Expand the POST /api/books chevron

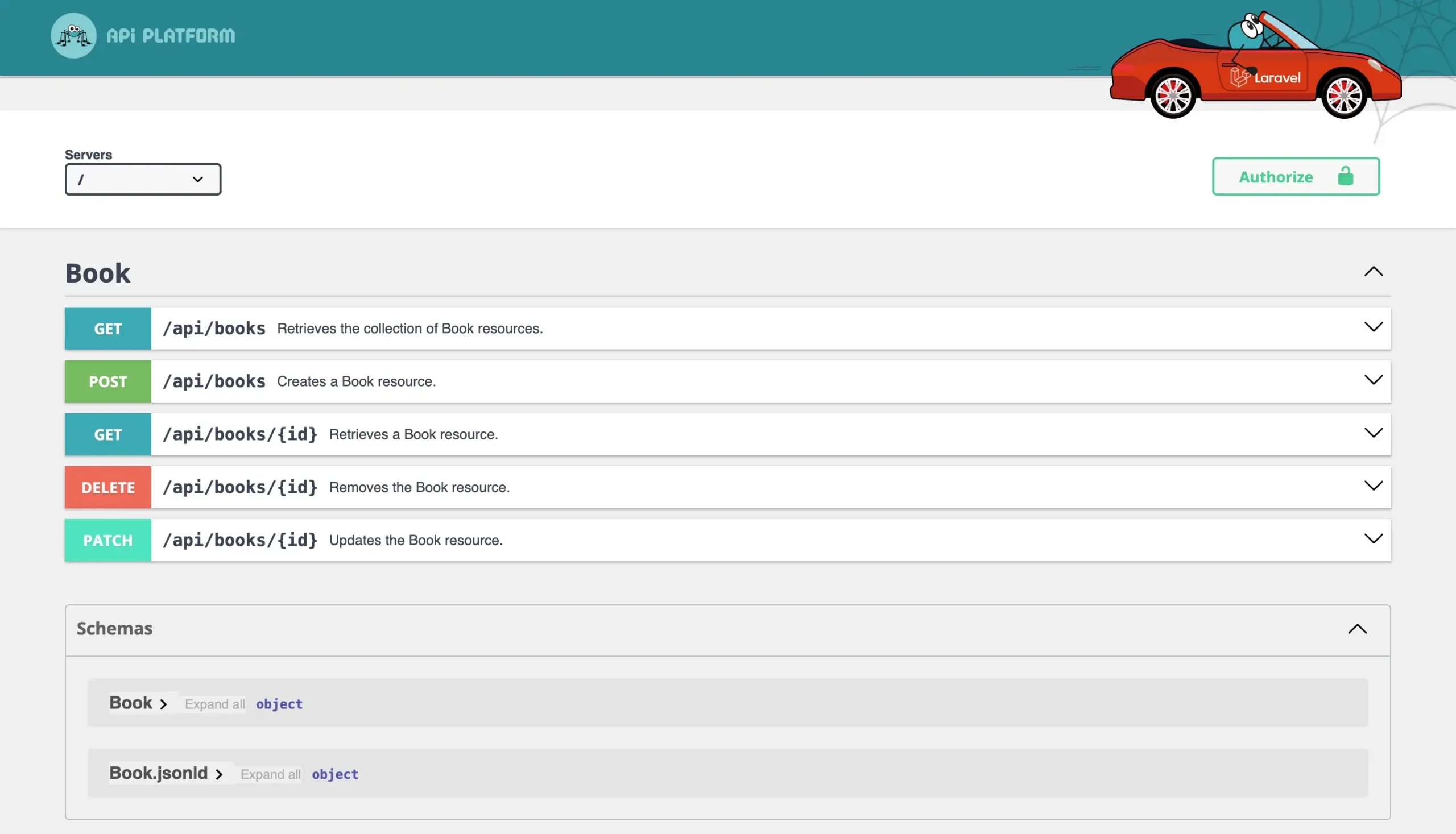click(x=1374, y=380)
